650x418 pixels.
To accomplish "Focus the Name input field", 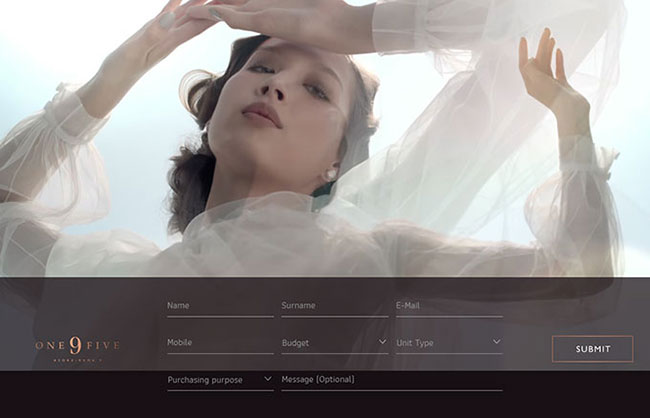I will pos(220,306).
